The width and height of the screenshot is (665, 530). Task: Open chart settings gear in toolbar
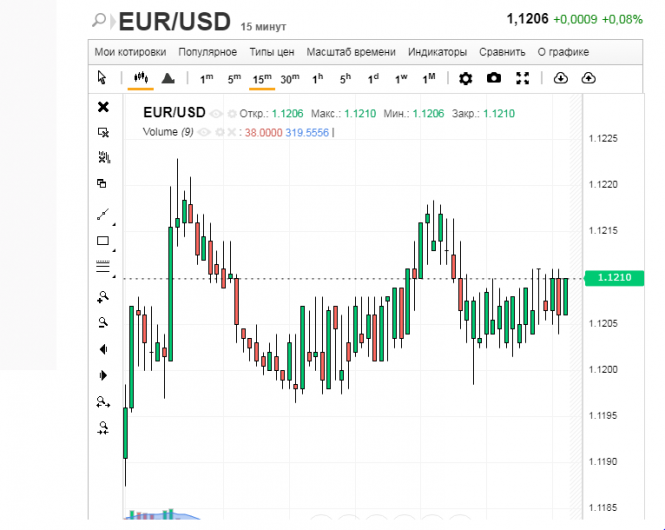point(466,78)
